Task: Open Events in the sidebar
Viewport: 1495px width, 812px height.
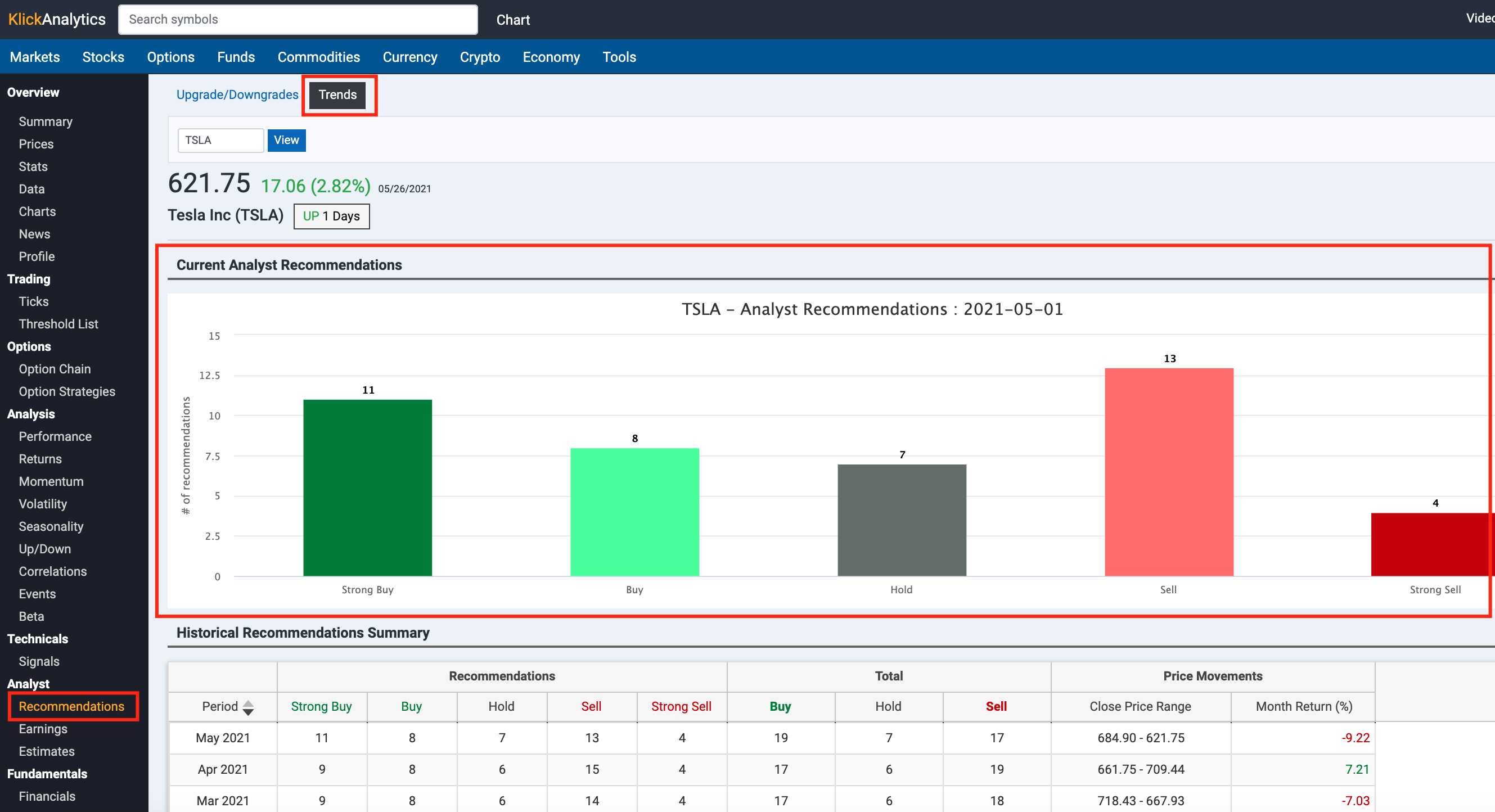Action: click(x=37, y=594)
